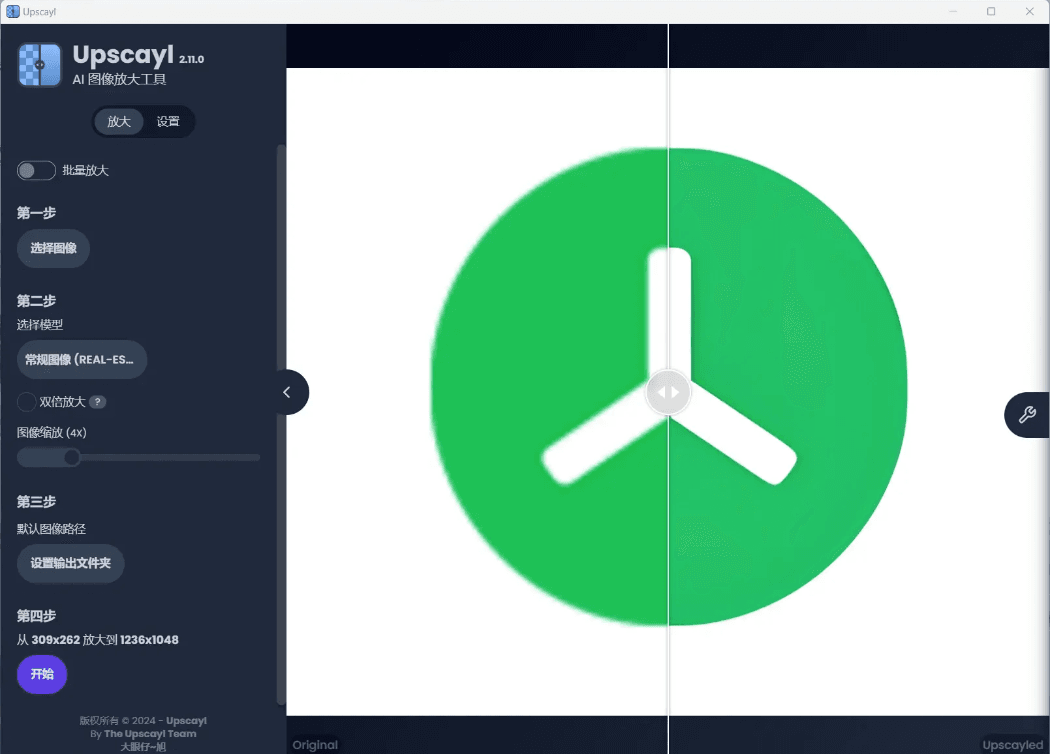Viewport: 1054px width, 754px height.
Task: Click the version number 2.11.0
Action: click(x=192, y=59)
